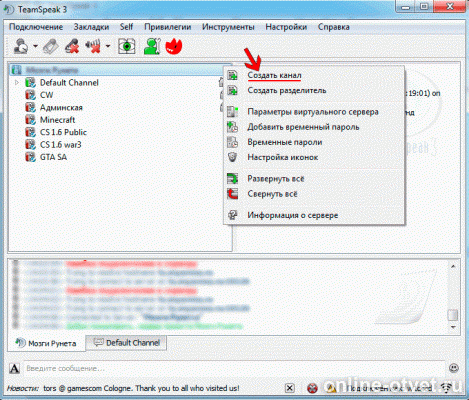
Task: Click the text format A button
Action: (14, 368)
